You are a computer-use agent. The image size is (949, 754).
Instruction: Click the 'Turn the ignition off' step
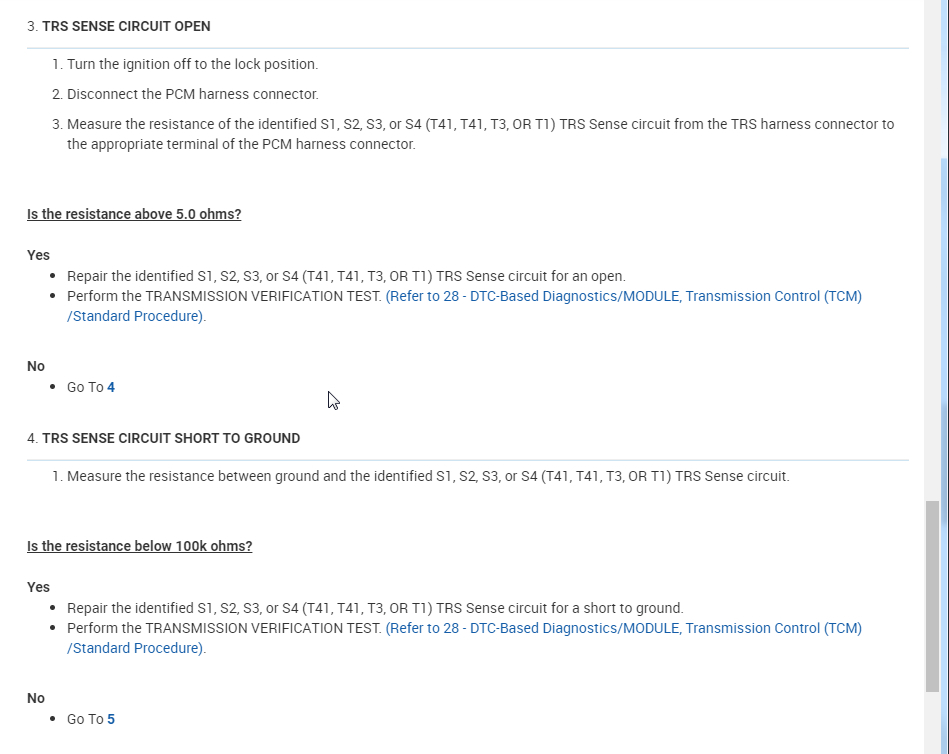tap(192, 64)
